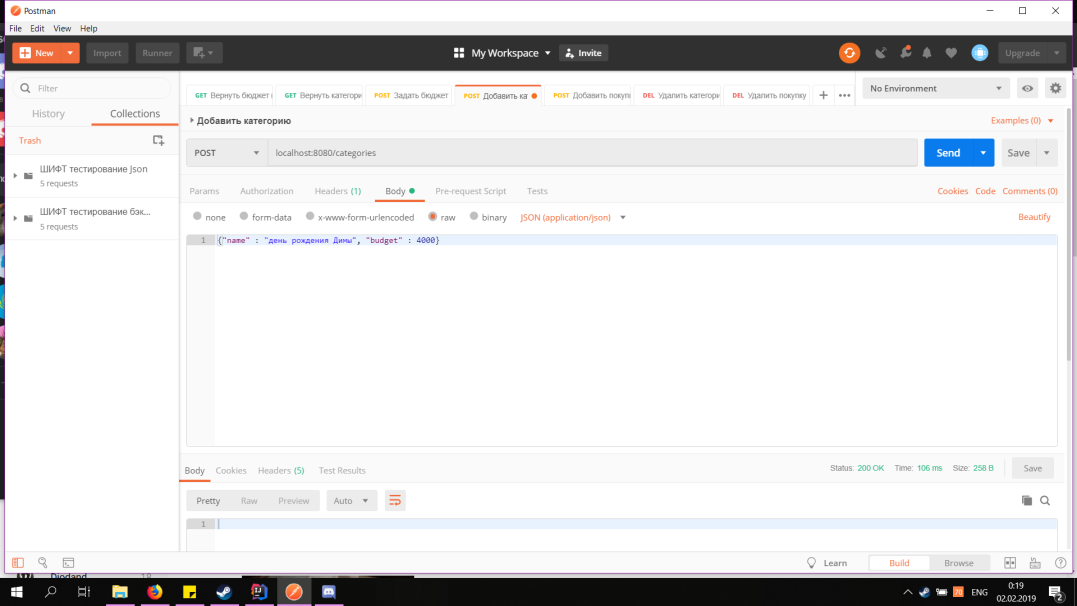The width and height of the screenshot is (1077, 606).
Task: Expand ШИФТ тестирование Json collection
Action: [15, 176]
